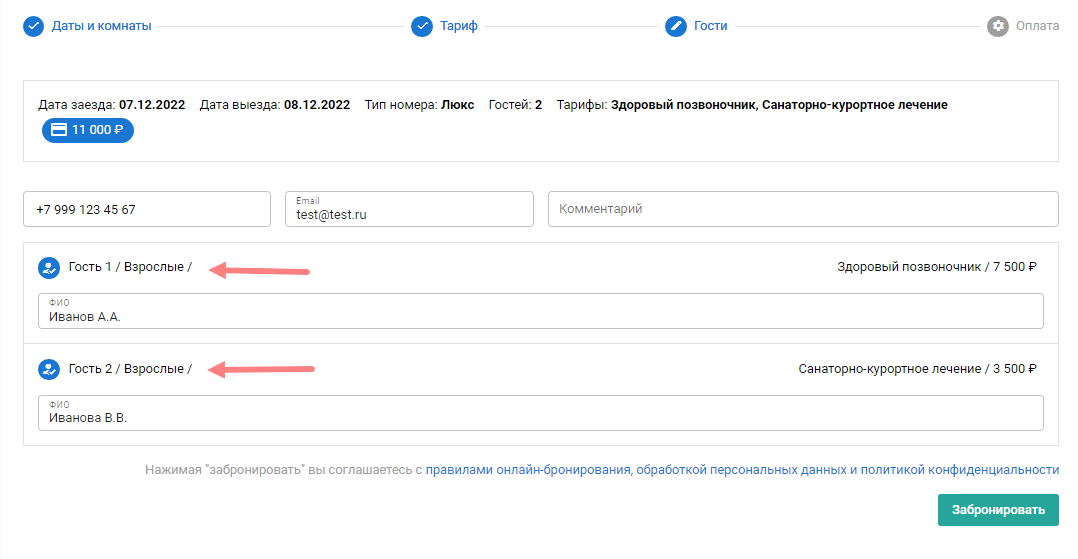The image size is (1078, 559).
Task: Click the room type value Люкс
Action: click(458, 105)
